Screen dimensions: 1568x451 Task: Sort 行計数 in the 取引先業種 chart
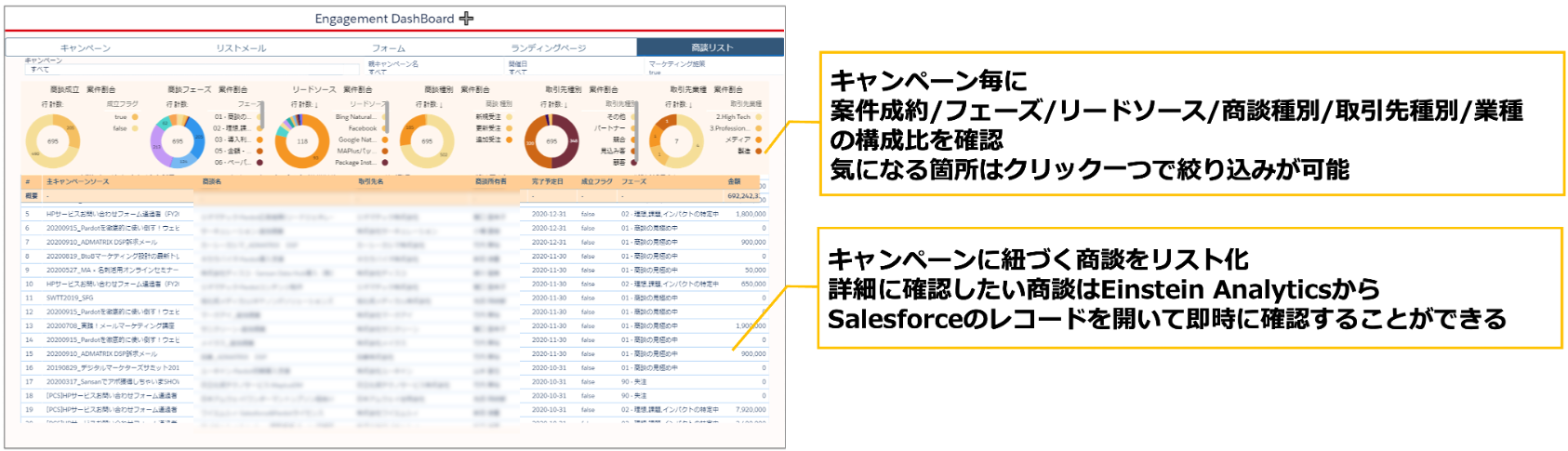[x=677, y=104]
